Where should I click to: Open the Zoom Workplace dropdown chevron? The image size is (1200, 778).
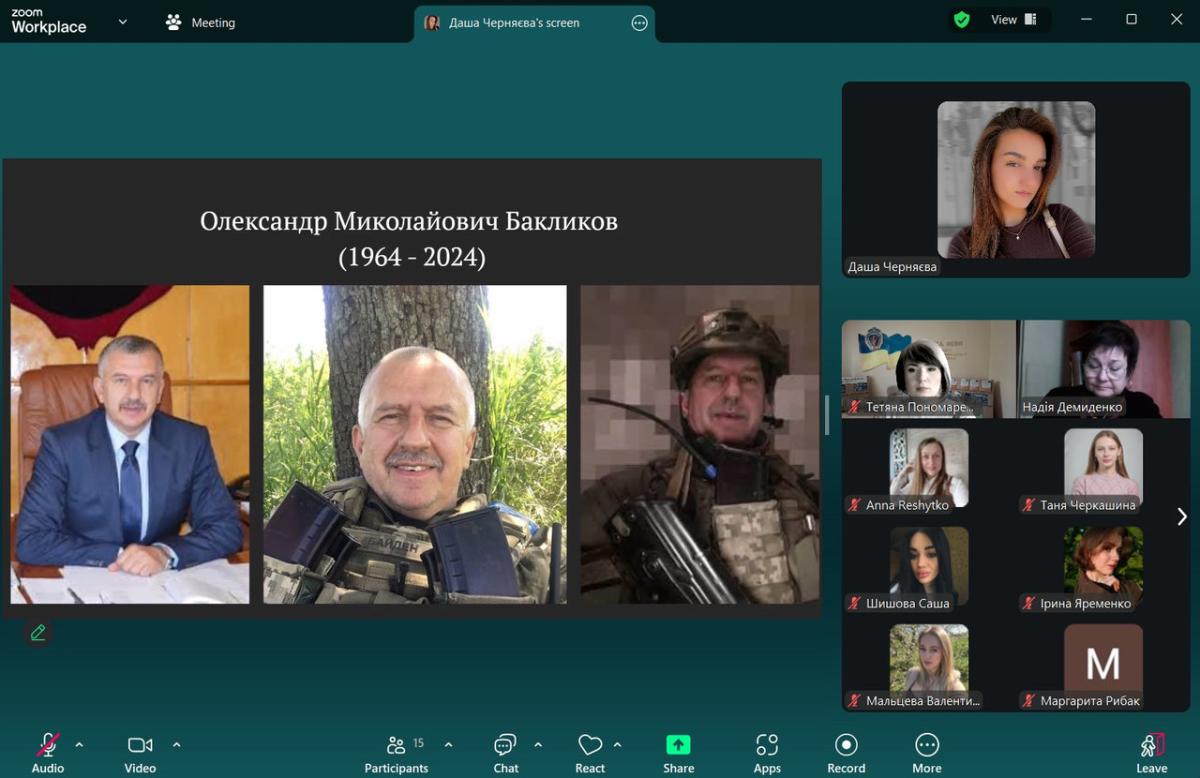click(x=123, y=22)
